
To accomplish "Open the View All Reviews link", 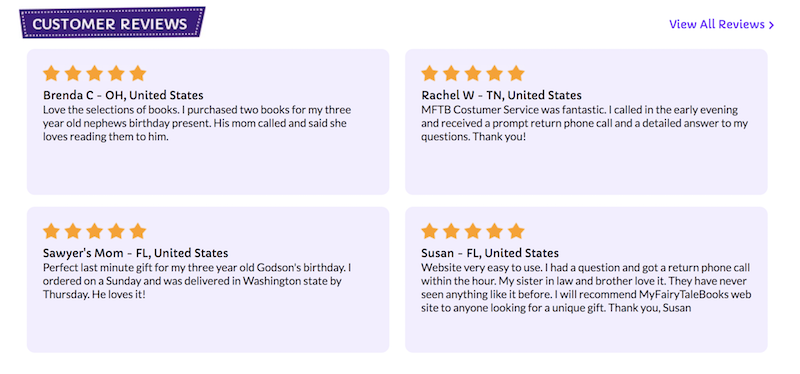I will (721, 24).
